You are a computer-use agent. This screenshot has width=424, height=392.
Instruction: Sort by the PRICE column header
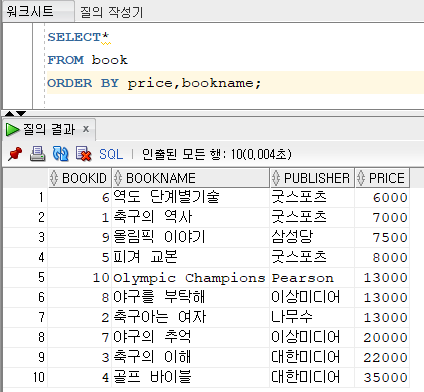382,178
